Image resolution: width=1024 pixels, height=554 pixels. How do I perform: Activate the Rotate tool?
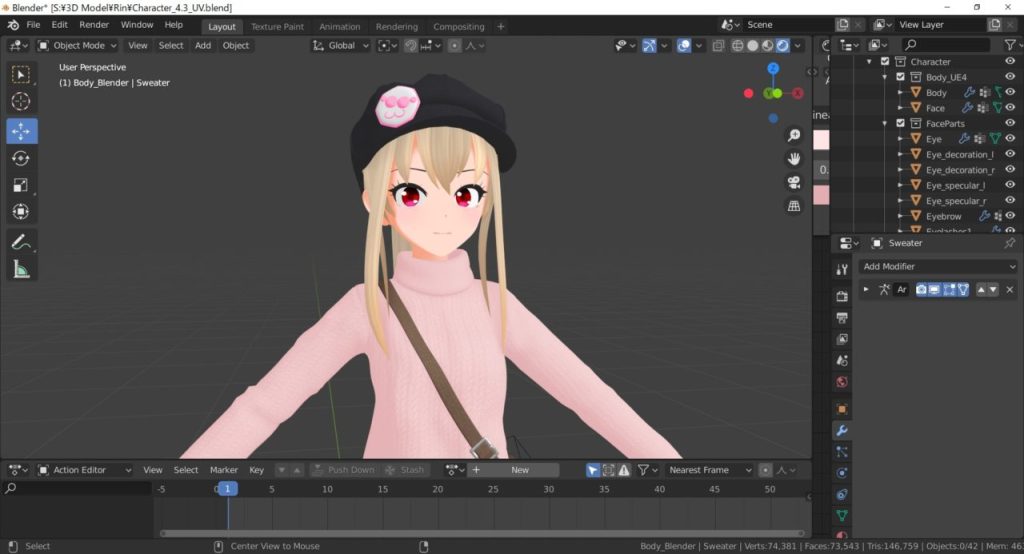(21, 158)
